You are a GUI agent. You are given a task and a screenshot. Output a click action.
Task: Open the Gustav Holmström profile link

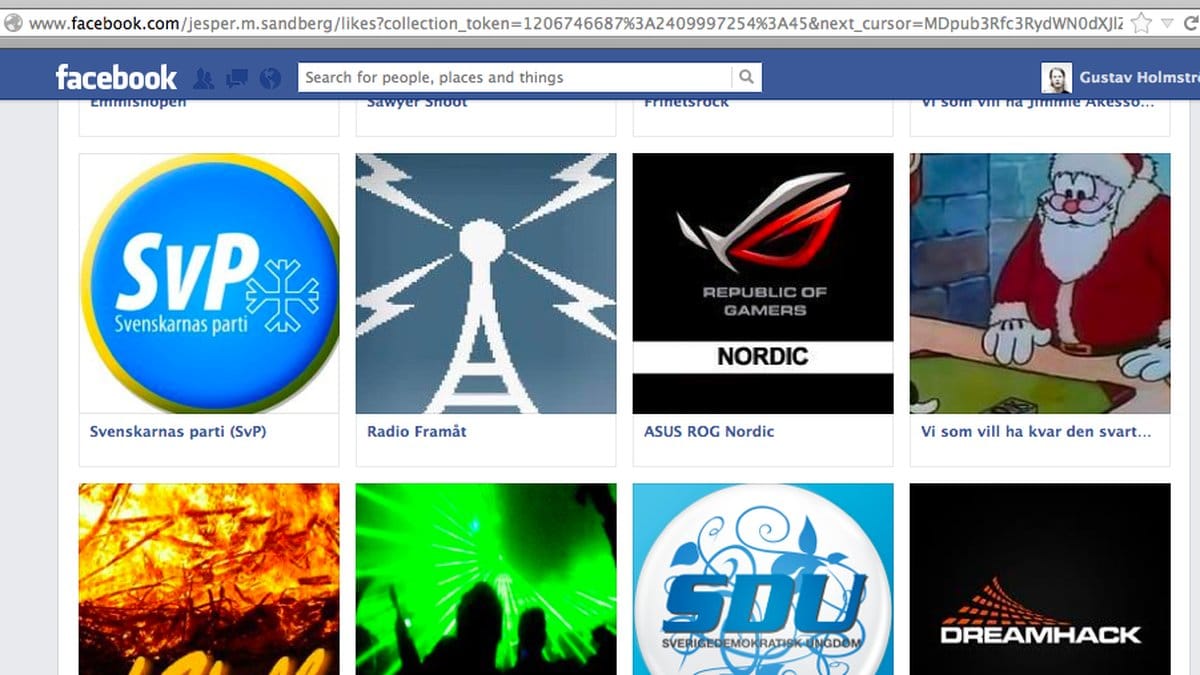click(x=1138, y=77)
